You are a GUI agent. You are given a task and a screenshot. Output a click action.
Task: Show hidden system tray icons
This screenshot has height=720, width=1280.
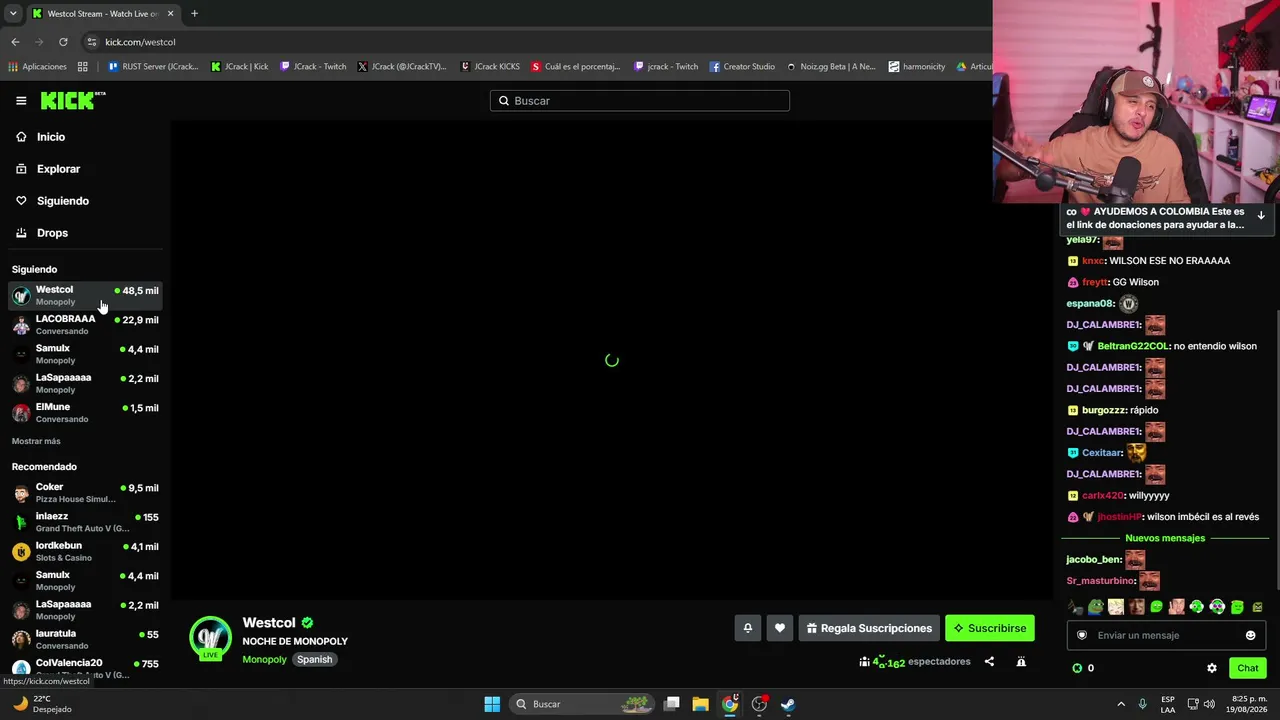[x=1121, y=704]
